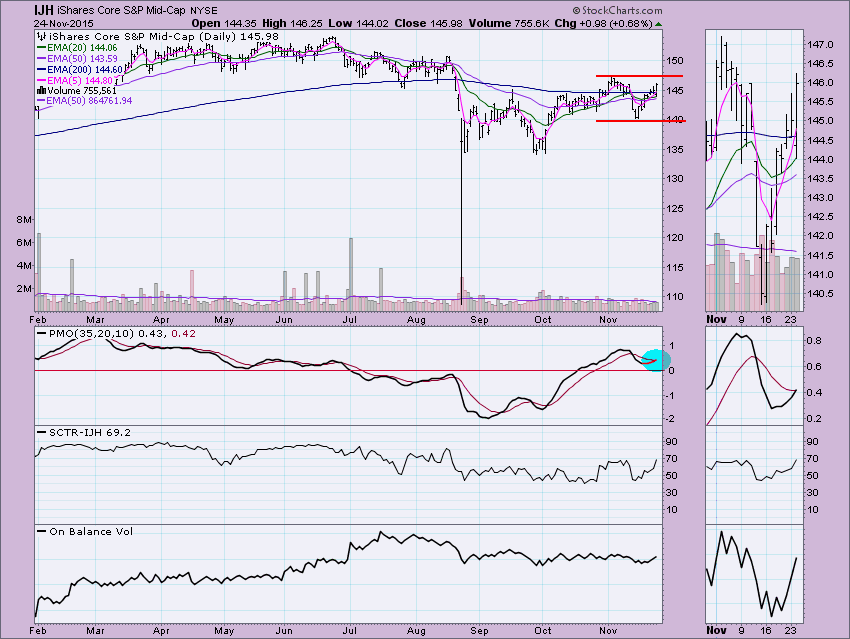
Task: Click the 120 price axis label
Action: pyautogui.click(x=675, y=238)
